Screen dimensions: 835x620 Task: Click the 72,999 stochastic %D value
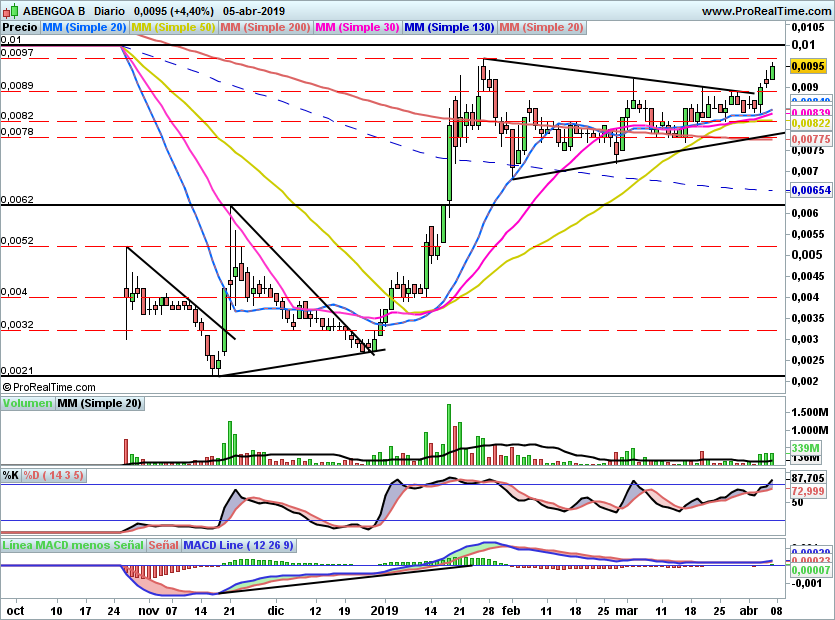pos(808,491)
